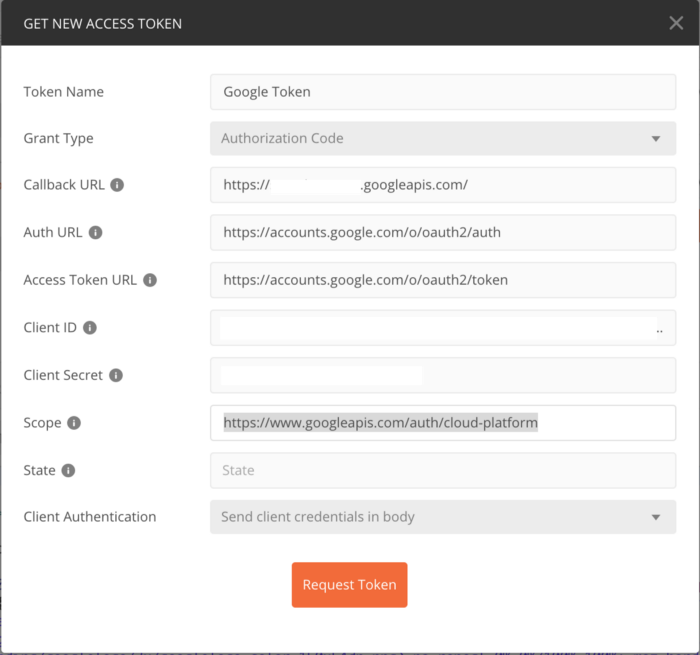Click the Auth URL info icon

click(x=96, y=232)
